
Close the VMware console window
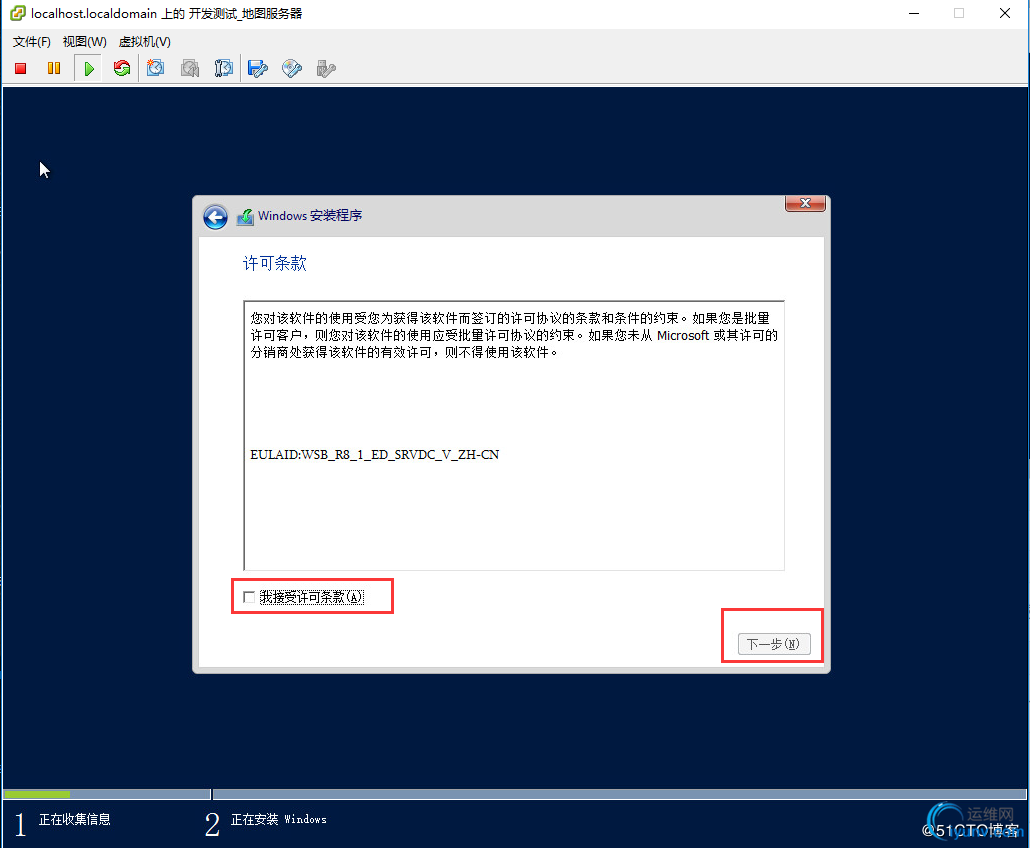(x=1004, y=13)
